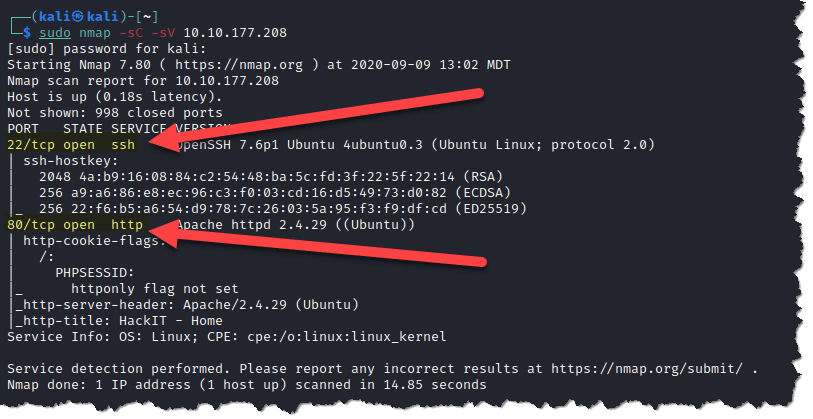This screenshot has width=813, height=419.
Task: Click the https://nmap.org/submit/ link
Action: pyautogui.click(x=647, y=369)
